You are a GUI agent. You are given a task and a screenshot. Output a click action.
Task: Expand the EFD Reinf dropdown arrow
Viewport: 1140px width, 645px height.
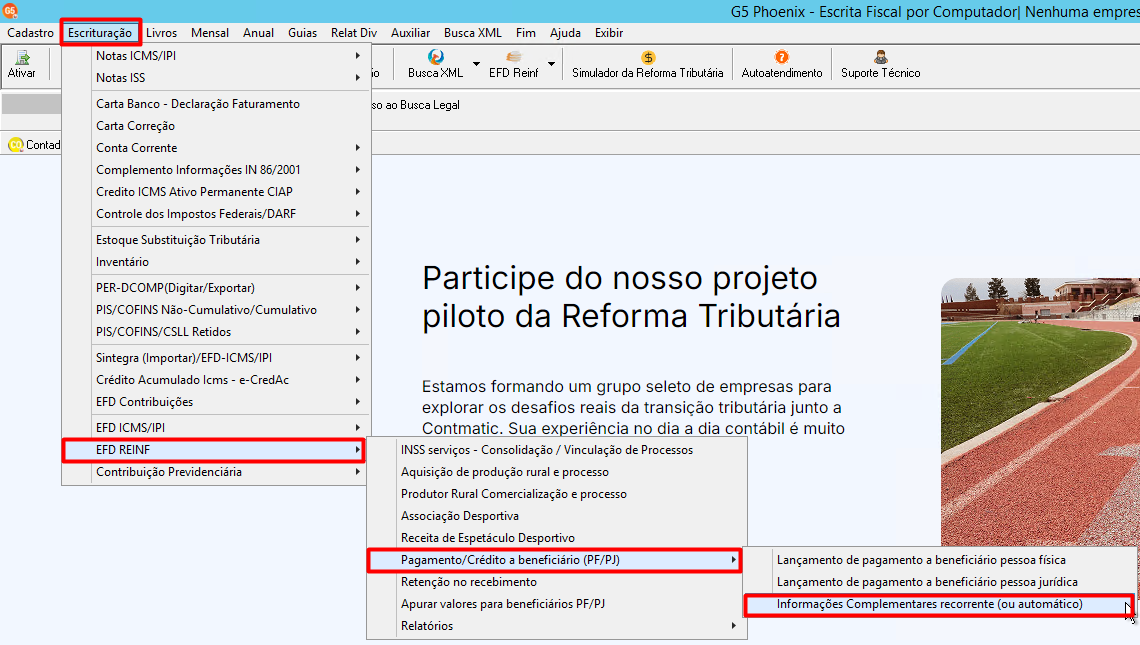[x=551, y=64]
